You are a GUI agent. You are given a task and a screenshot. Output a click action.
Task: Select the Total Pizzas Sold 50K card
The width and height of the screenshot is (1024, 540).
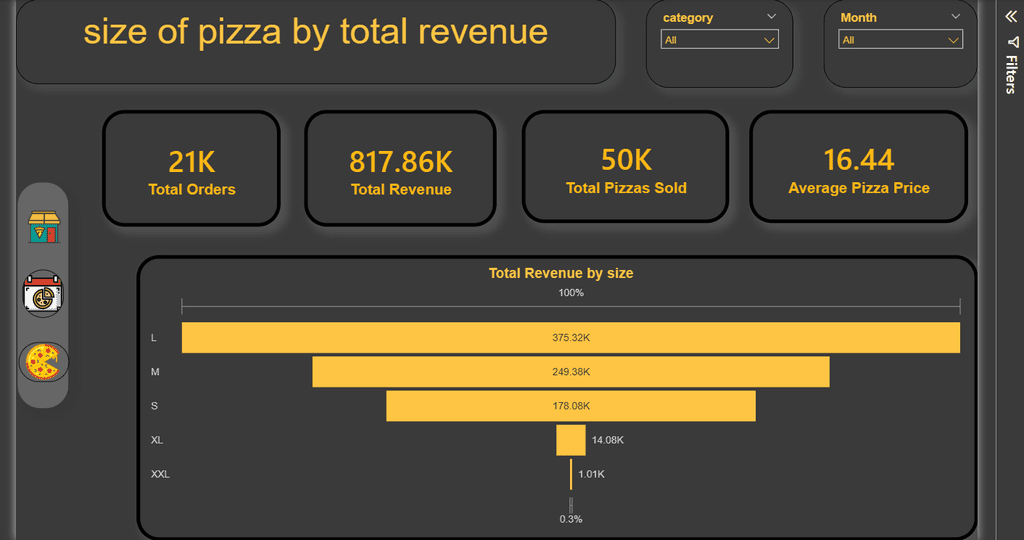[x=626, y=166]
